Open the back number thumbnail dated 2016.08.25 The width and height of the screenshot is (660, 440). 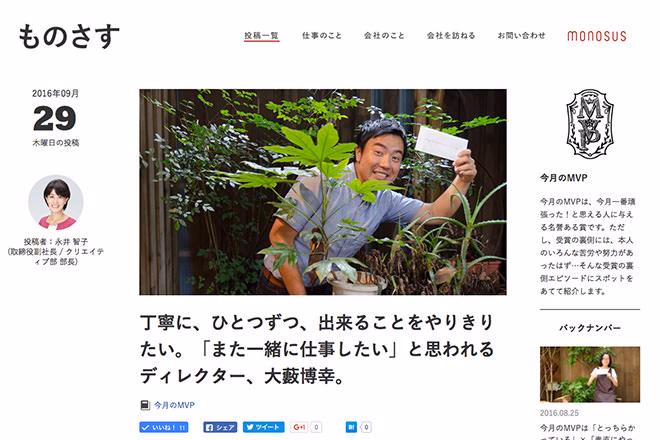(590, 374)
